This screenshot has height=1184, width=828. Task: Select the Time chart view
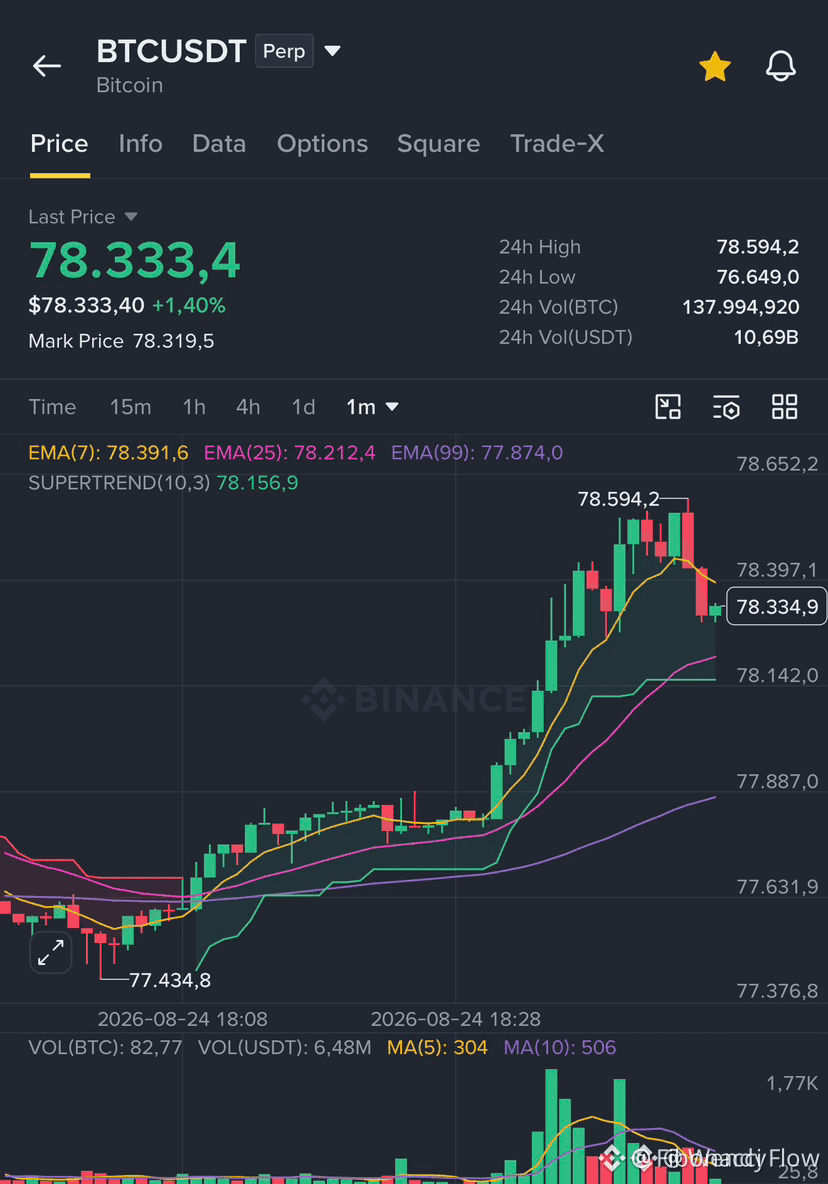[52, 407]
